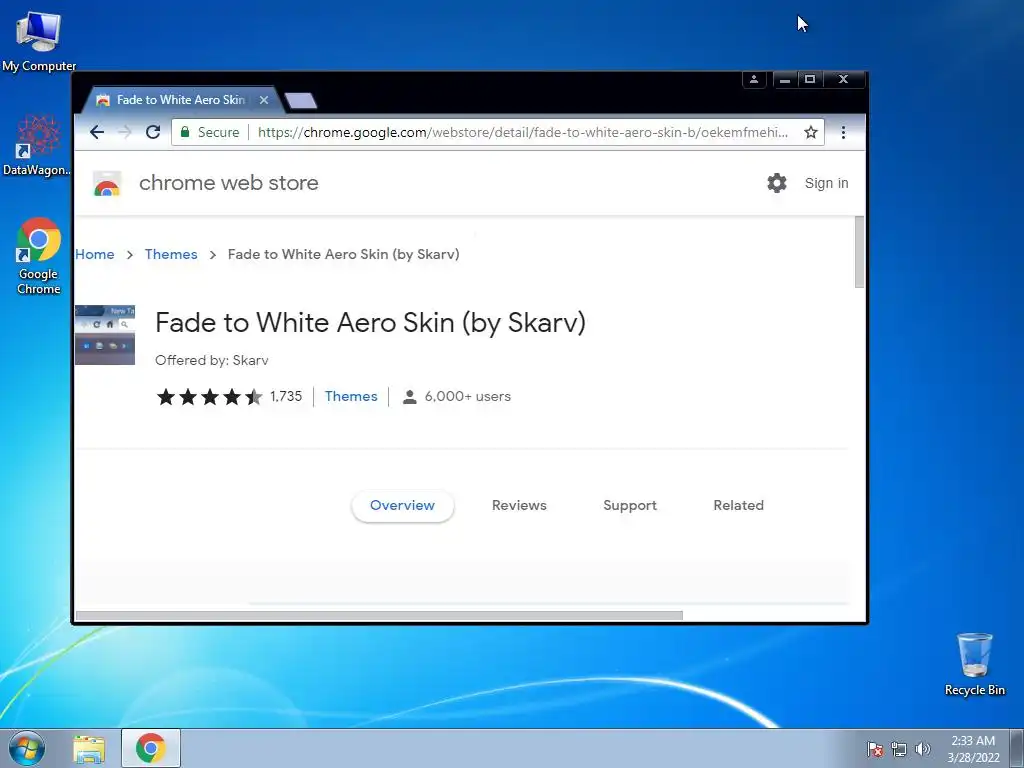Click the network icon in system tray
Screen dimensions: 1024x768
click(x=899, y=749)
